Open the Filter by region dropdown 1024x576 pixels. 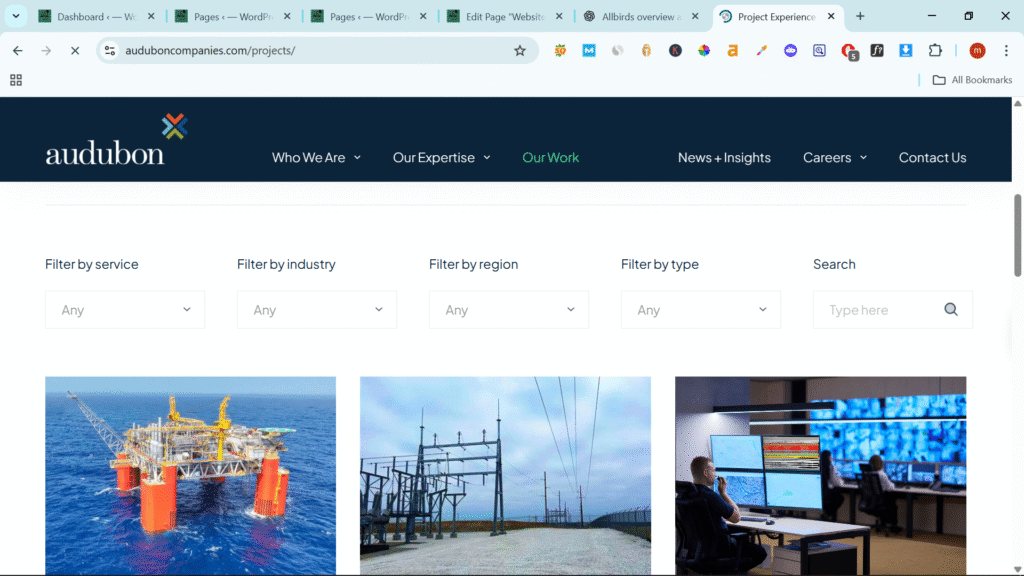tap(509, 310)
